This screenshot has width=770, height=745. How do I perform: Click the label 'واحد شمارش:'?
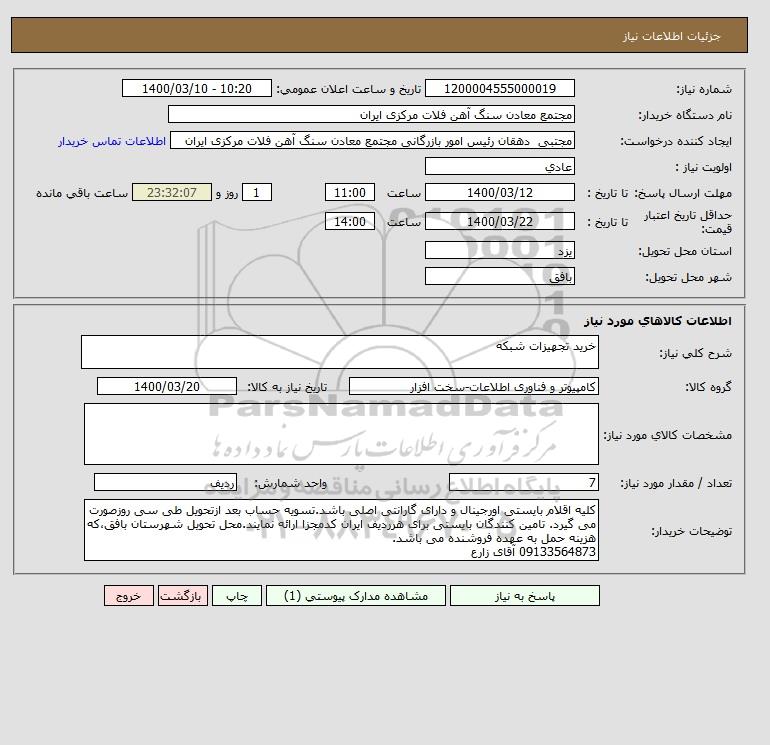tap(290, 484)
